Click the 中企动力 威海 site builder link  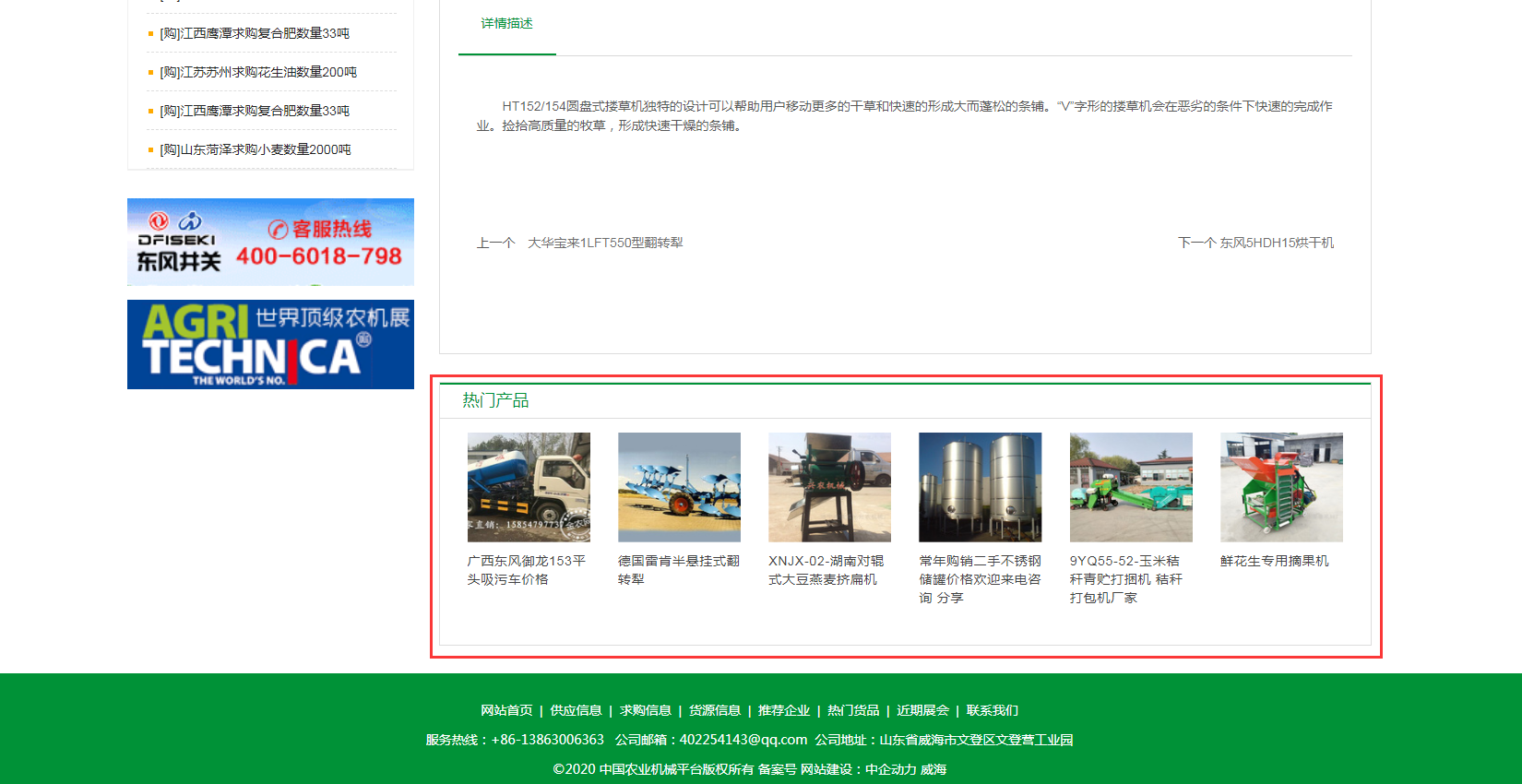click(x=906, y=769)
